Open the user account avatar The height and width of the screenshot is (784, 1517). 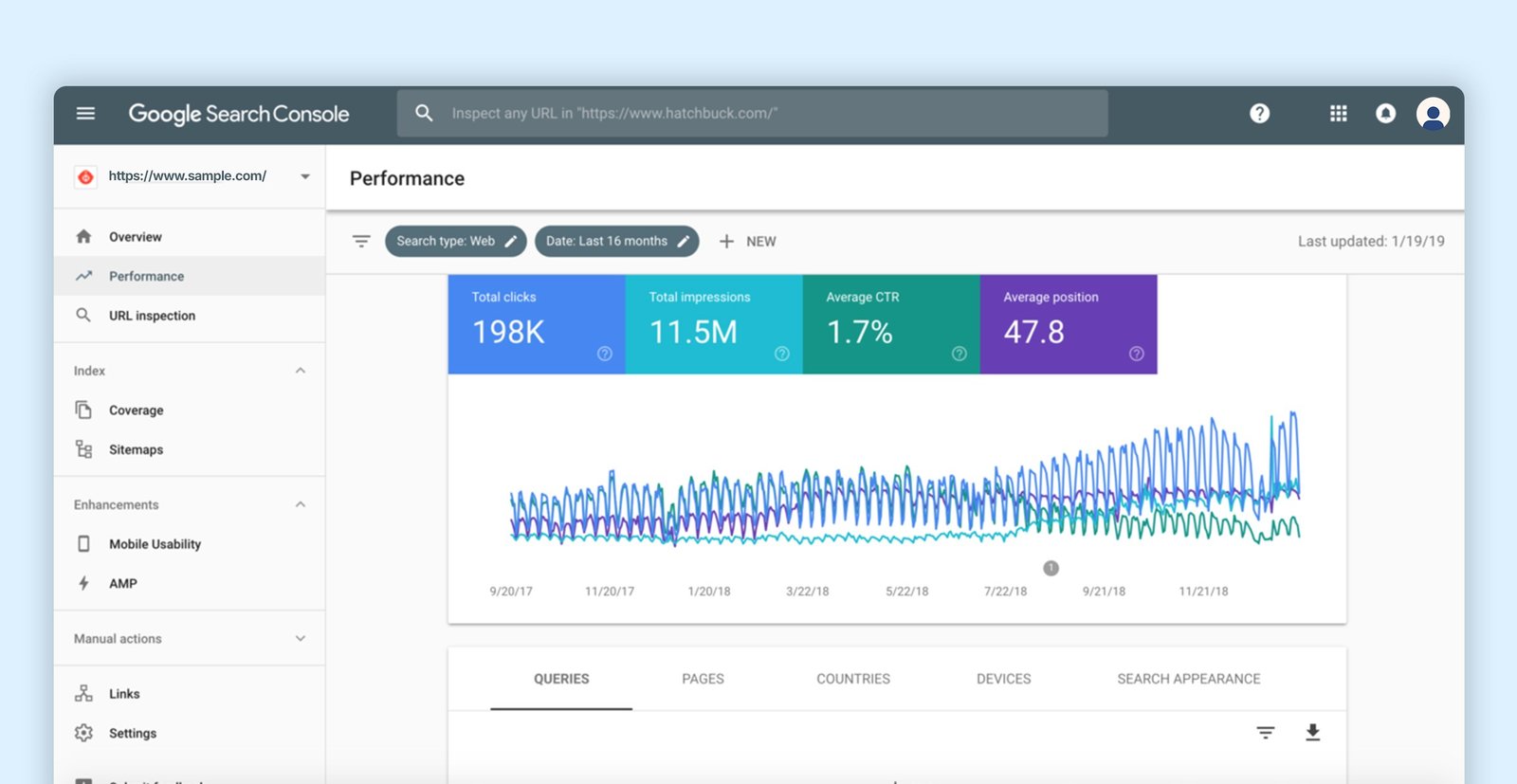tap(1433, 114)
